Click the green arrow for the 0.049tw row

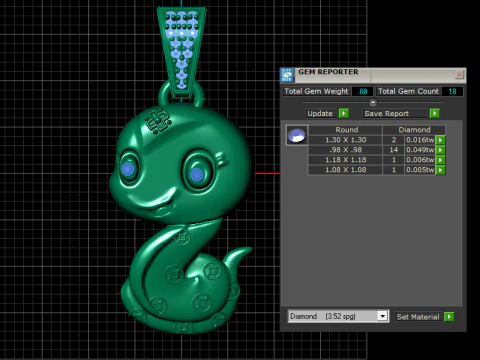[x=440, y=150]
